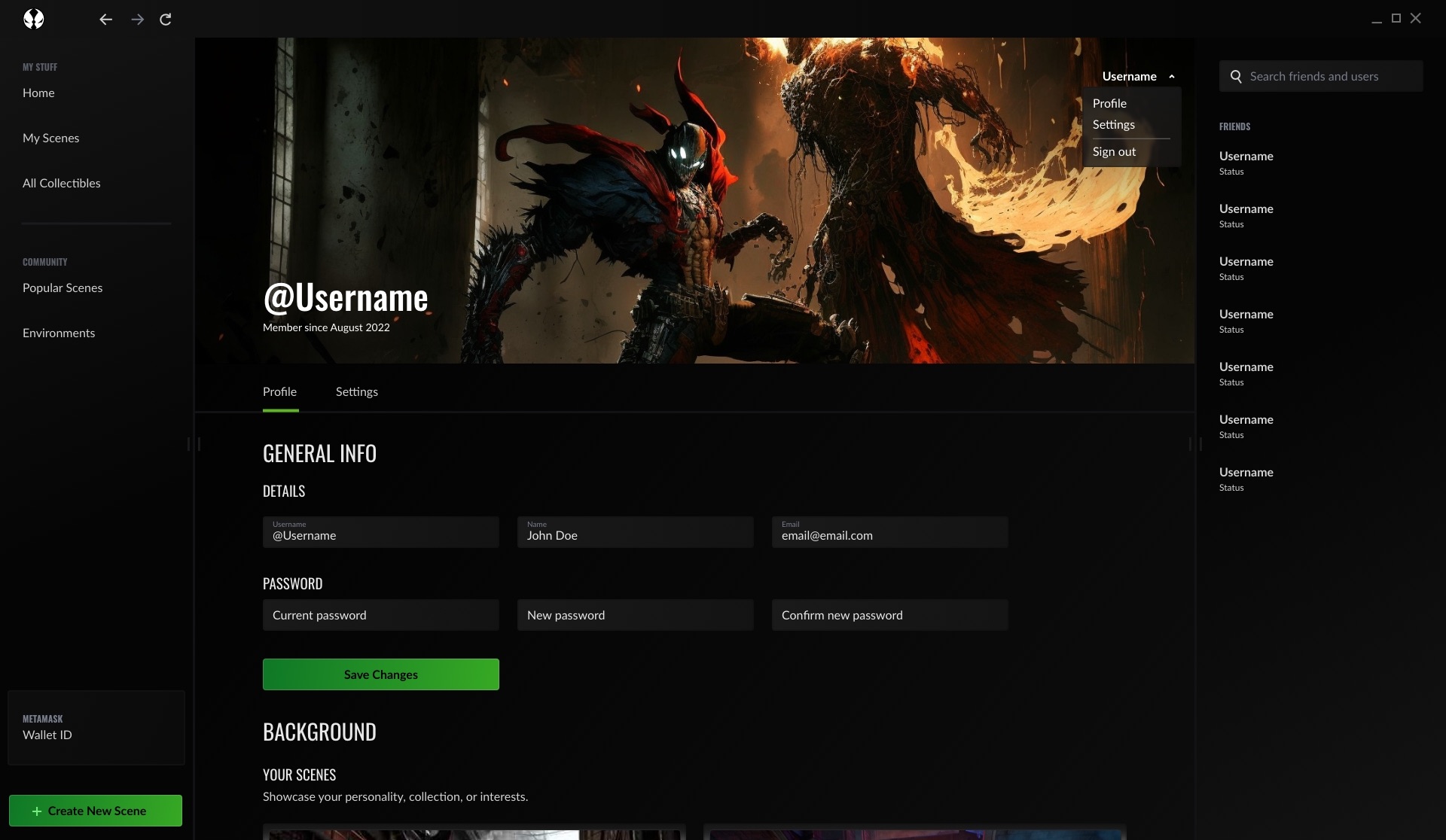
Task: Click Member since August 2022 text
Action: [326, 327]
